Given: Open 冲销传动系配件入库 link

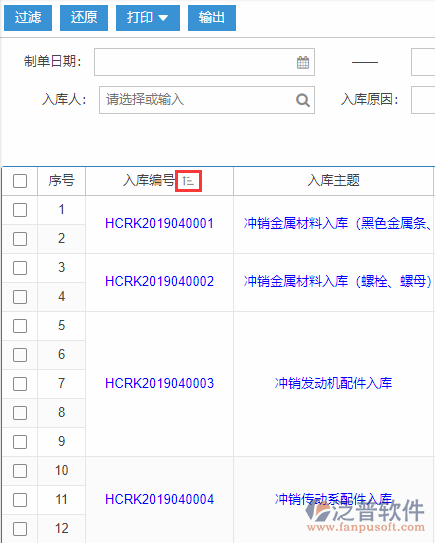Looking at the screenshot, I should (x=333, y=499).
